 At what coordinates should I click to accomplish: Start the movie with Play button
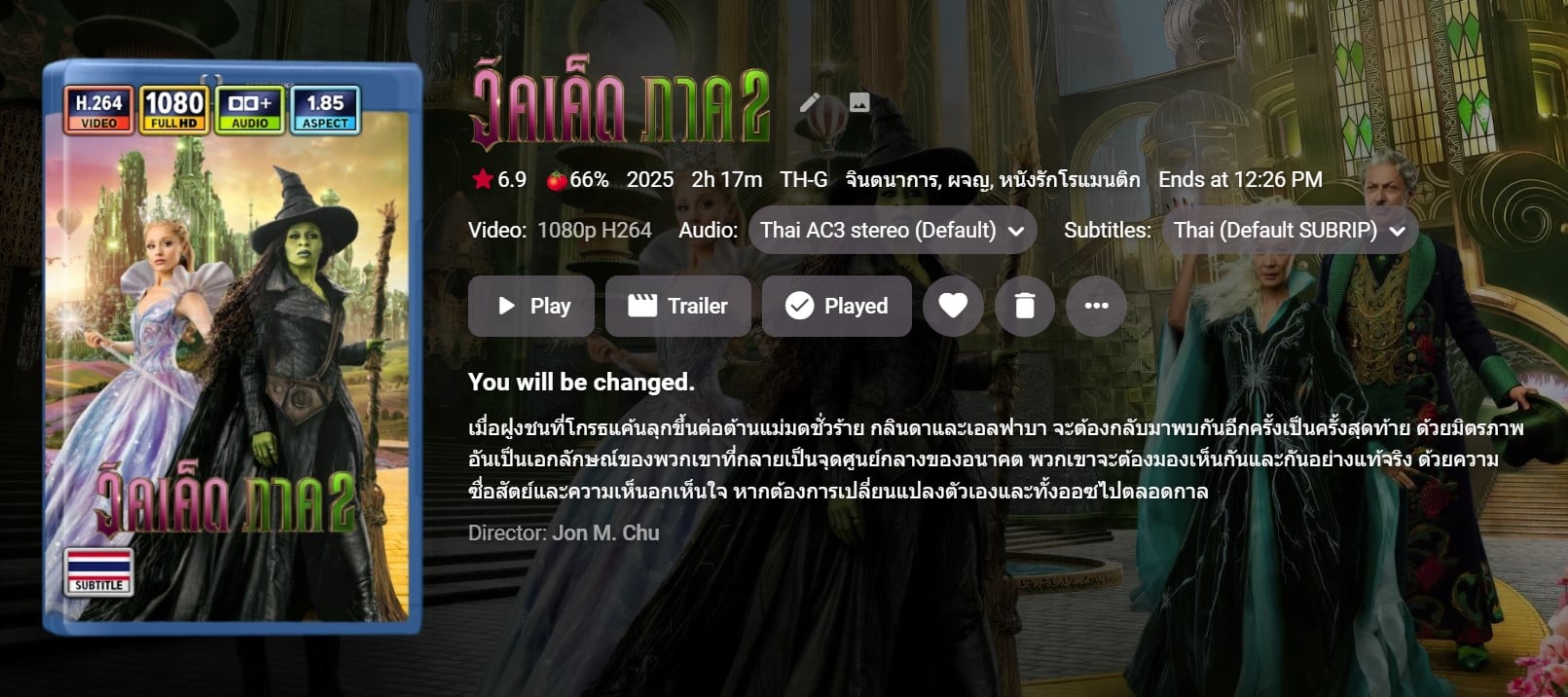tap(531, 306)
